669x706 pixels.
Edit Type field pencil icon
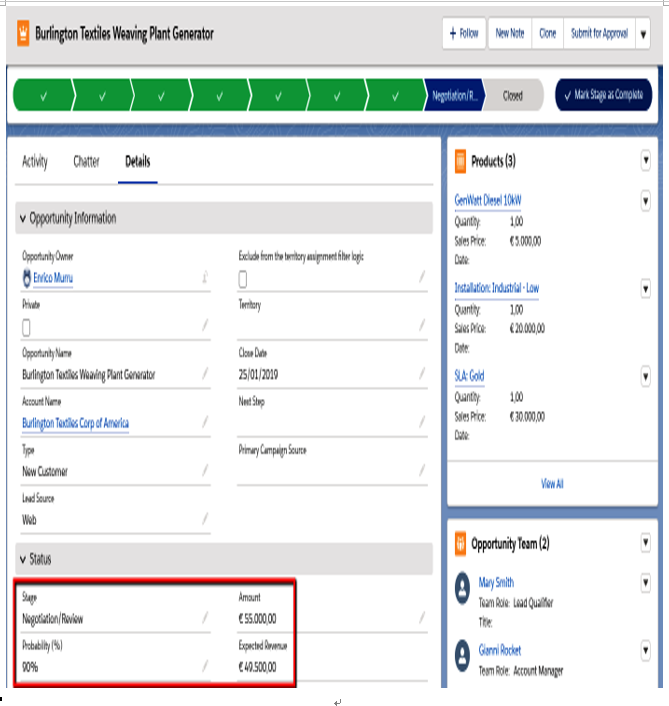pyautogui.click(x=205, y=471)
